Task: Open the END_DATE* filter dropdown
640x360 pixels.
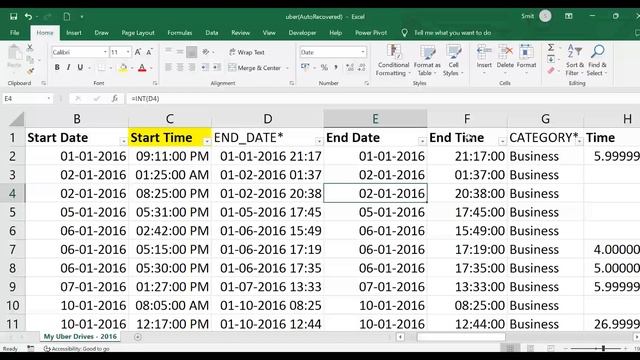Action: click(x=319, y=141)
